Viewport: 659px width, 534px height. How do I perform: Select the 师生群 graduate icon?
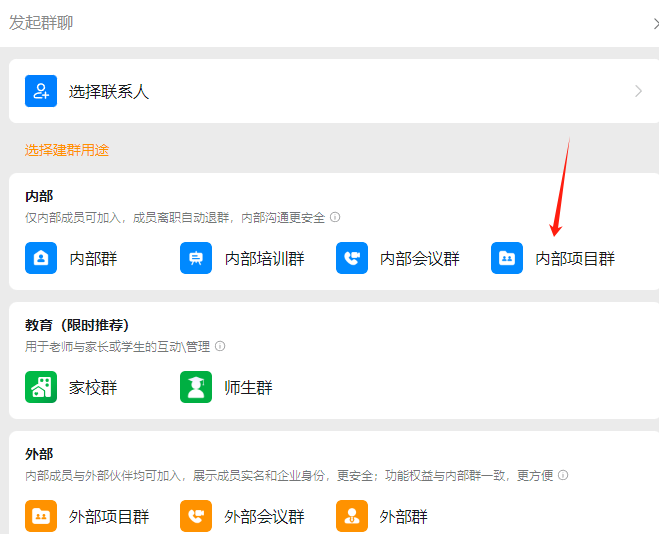click(x=196, y=387)
